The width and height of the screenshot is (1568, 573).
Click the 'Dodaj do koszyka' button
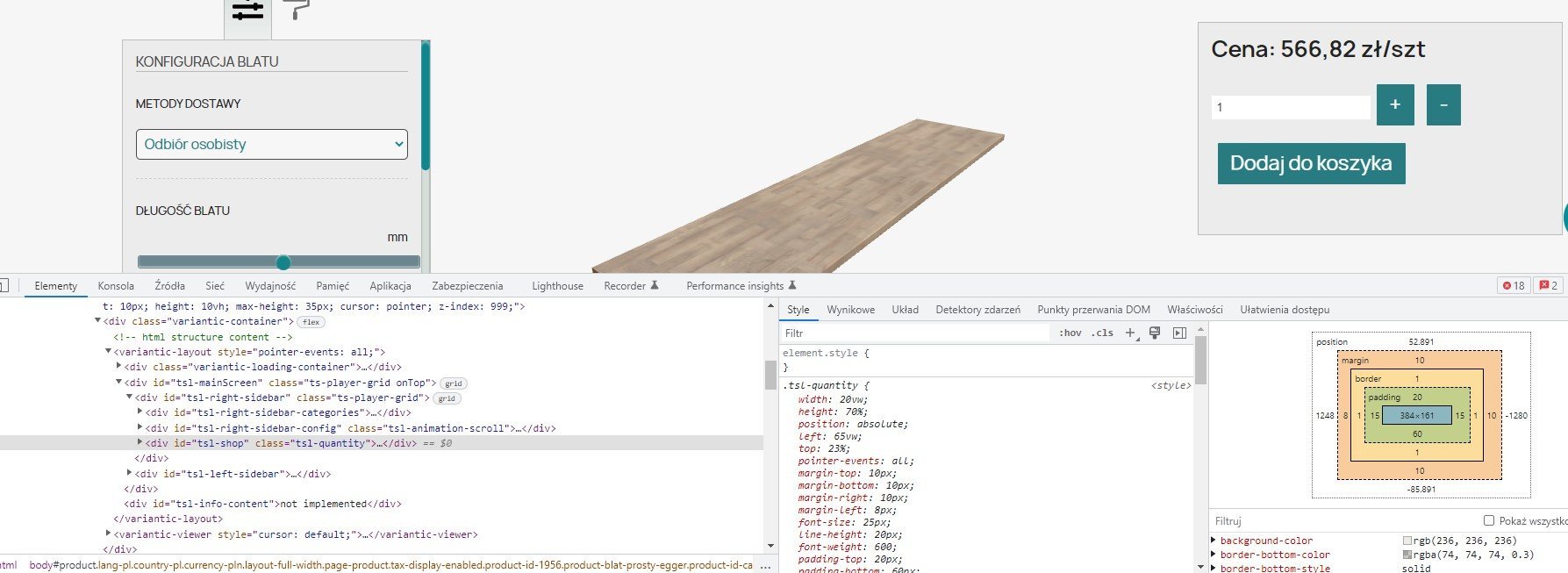pyautogui.click(x=1311, y=164)
